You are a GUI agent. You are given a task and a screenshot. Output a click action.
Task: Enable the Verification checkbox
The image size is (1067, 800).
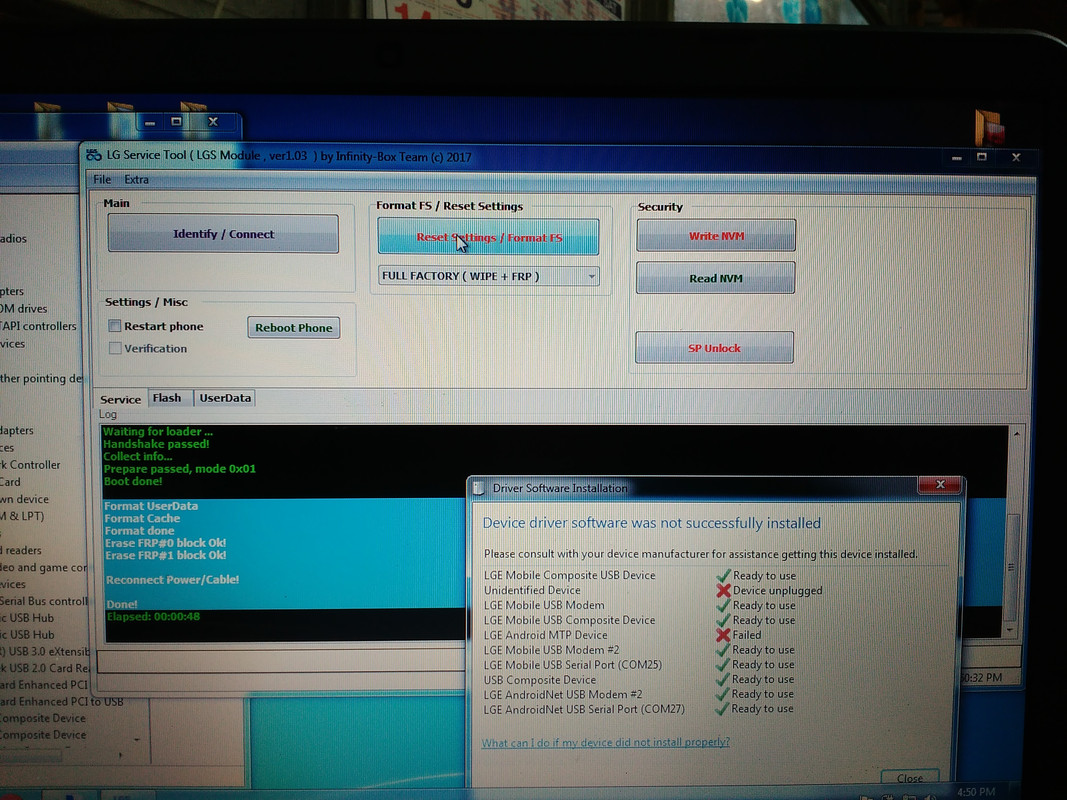(x=115, y=348)
